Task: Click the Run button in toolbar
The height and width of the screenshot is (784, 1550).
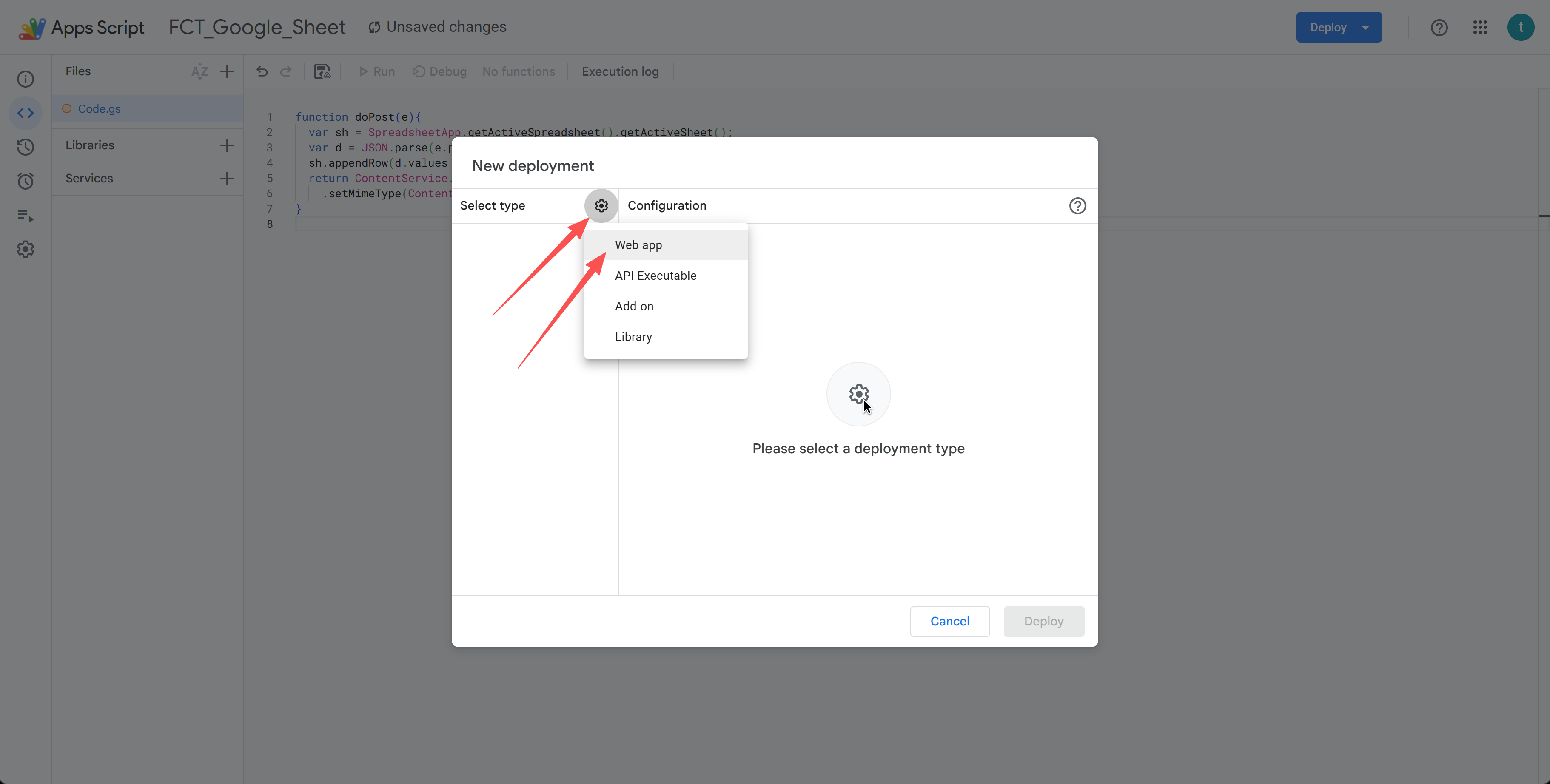Action: tap(377, 71)
